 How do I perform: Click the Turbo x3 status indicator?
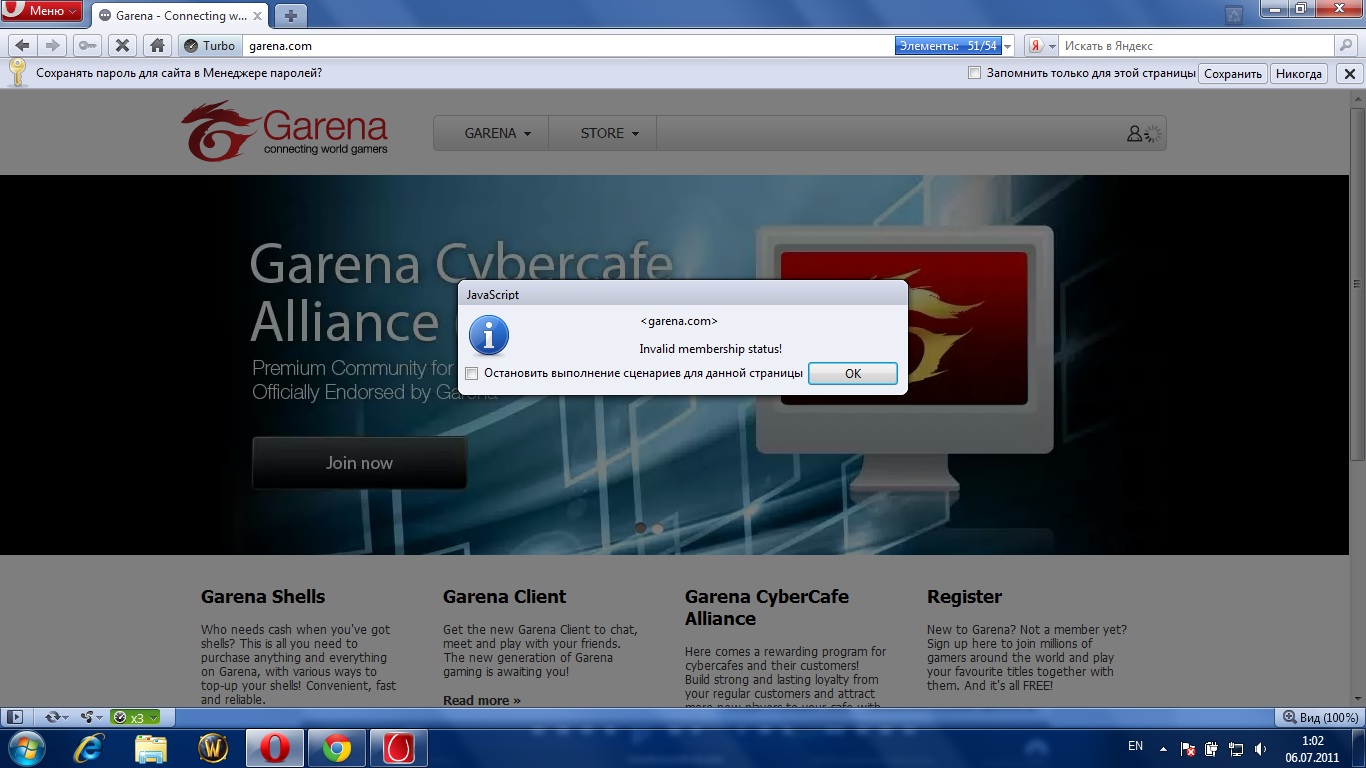tap(134, 717)
